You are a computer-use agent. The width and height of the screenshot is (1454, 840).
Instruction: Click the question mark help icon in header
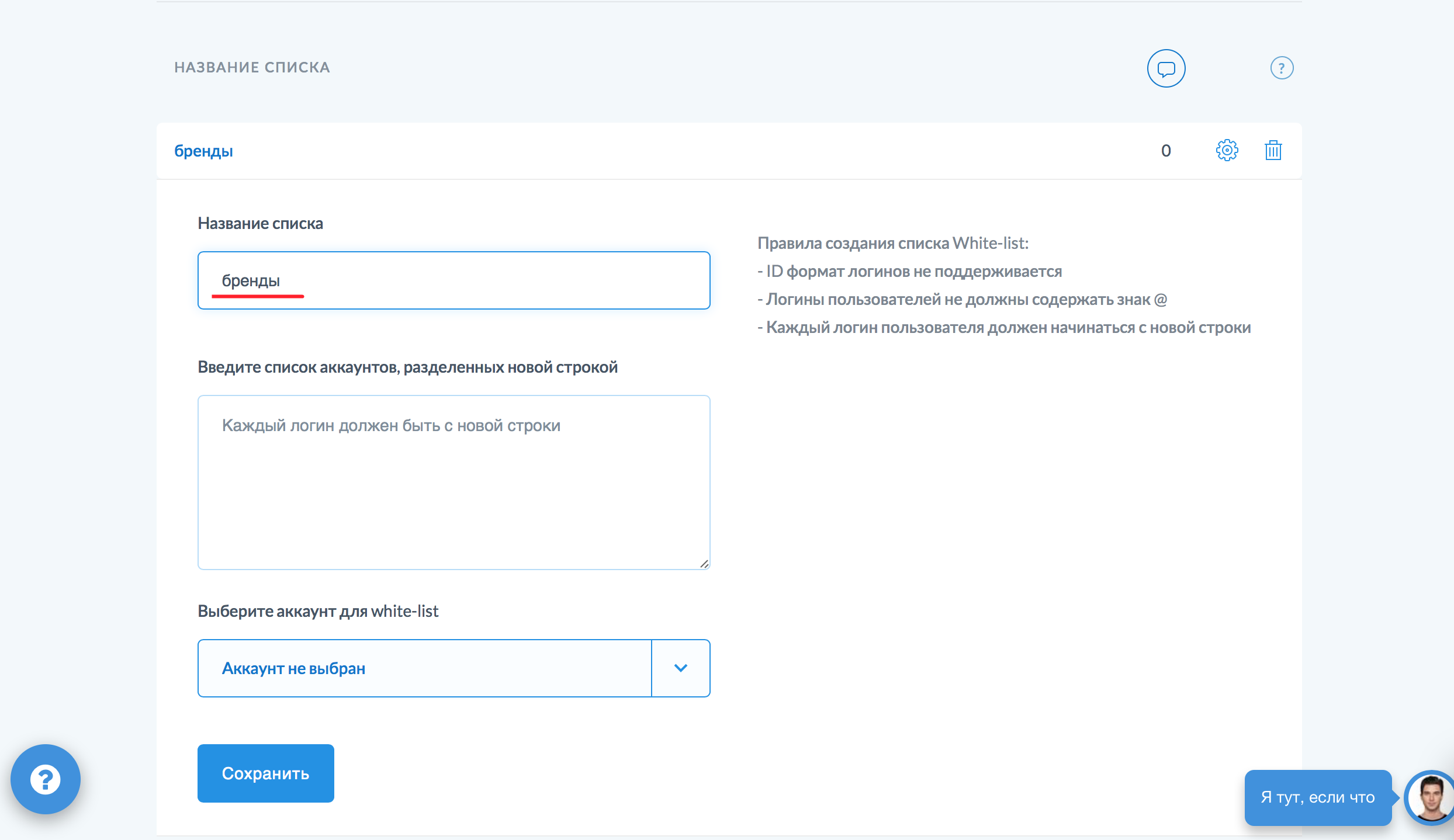click(x=1282, y=68)
